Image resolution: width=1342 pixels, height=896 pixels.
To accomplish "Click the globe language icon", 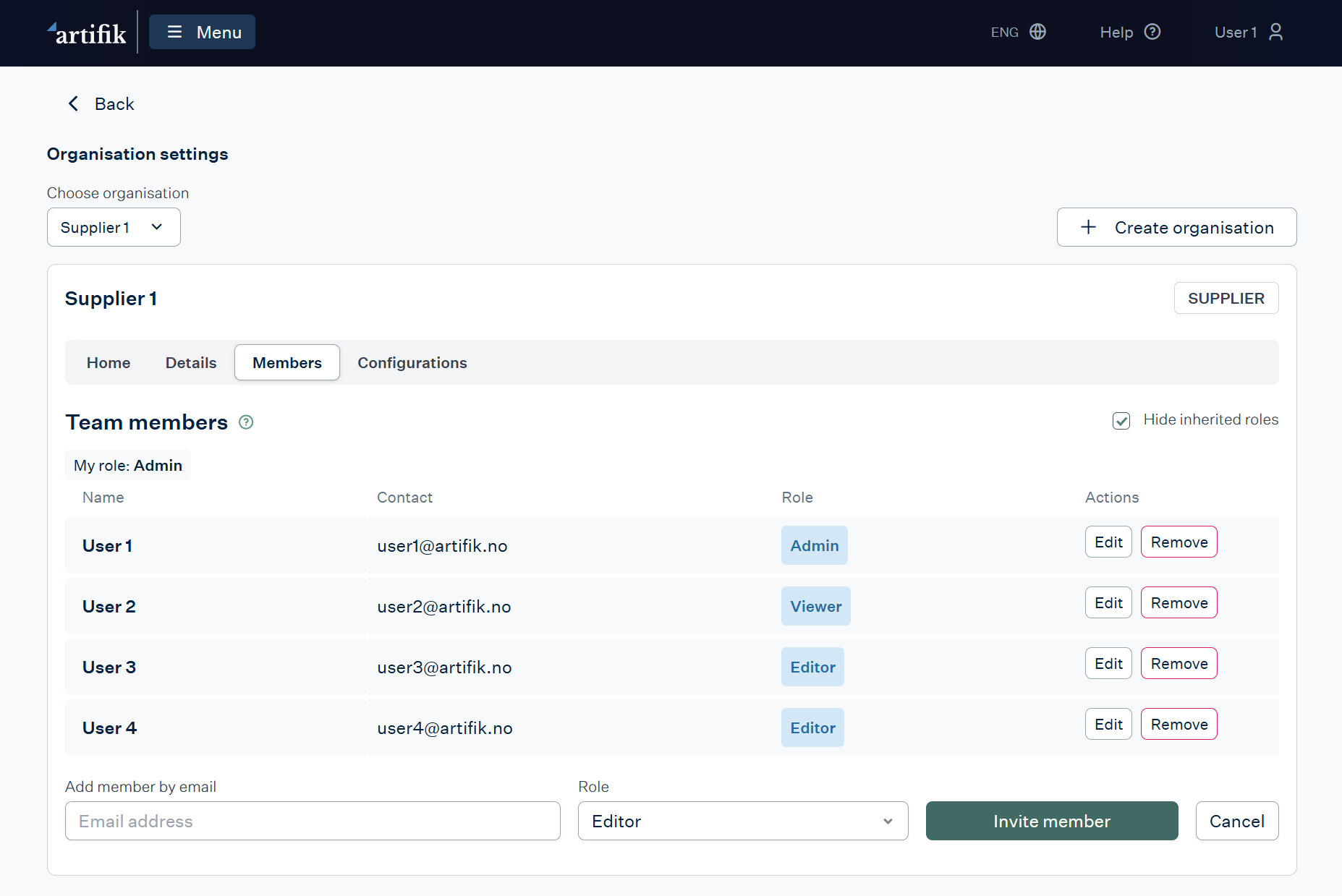I will [1037, 32].
